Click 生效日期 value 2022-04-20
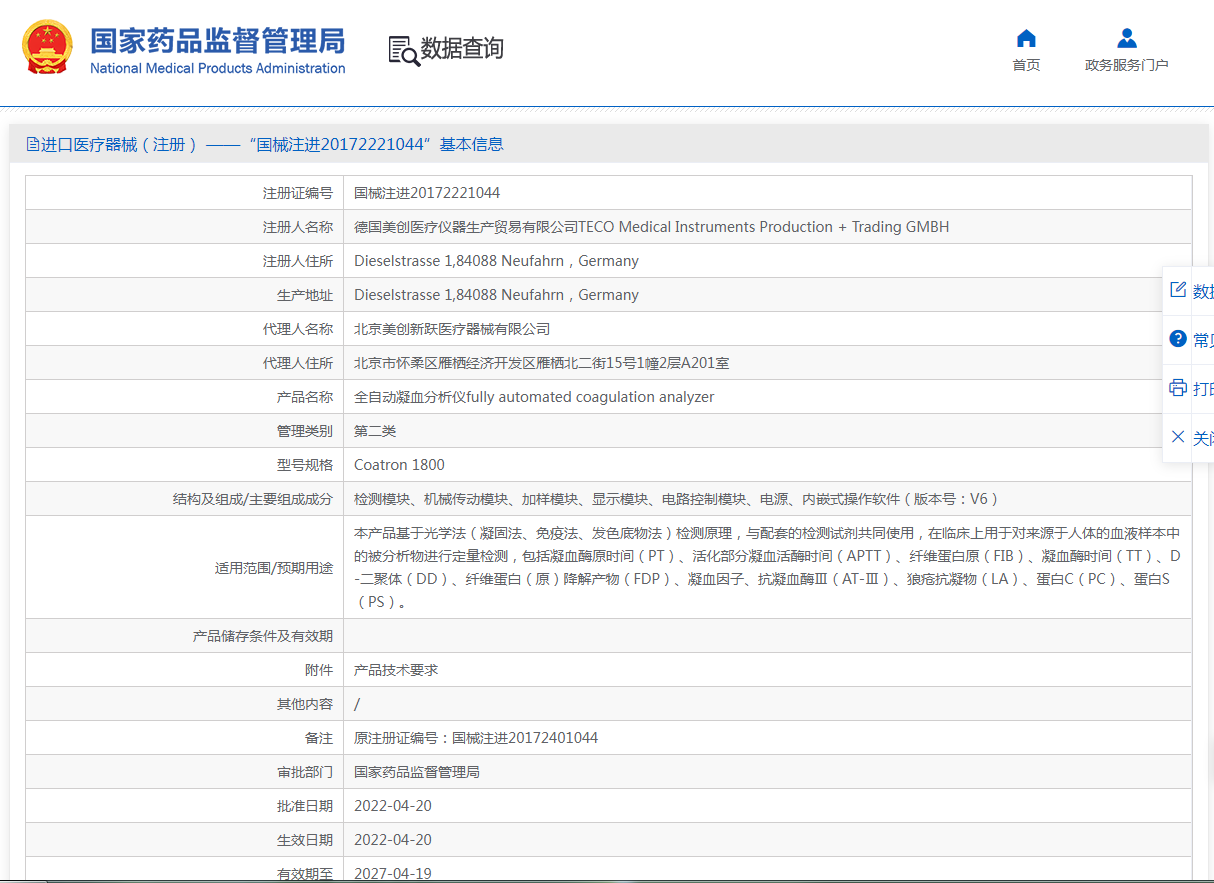 (393, 840)
